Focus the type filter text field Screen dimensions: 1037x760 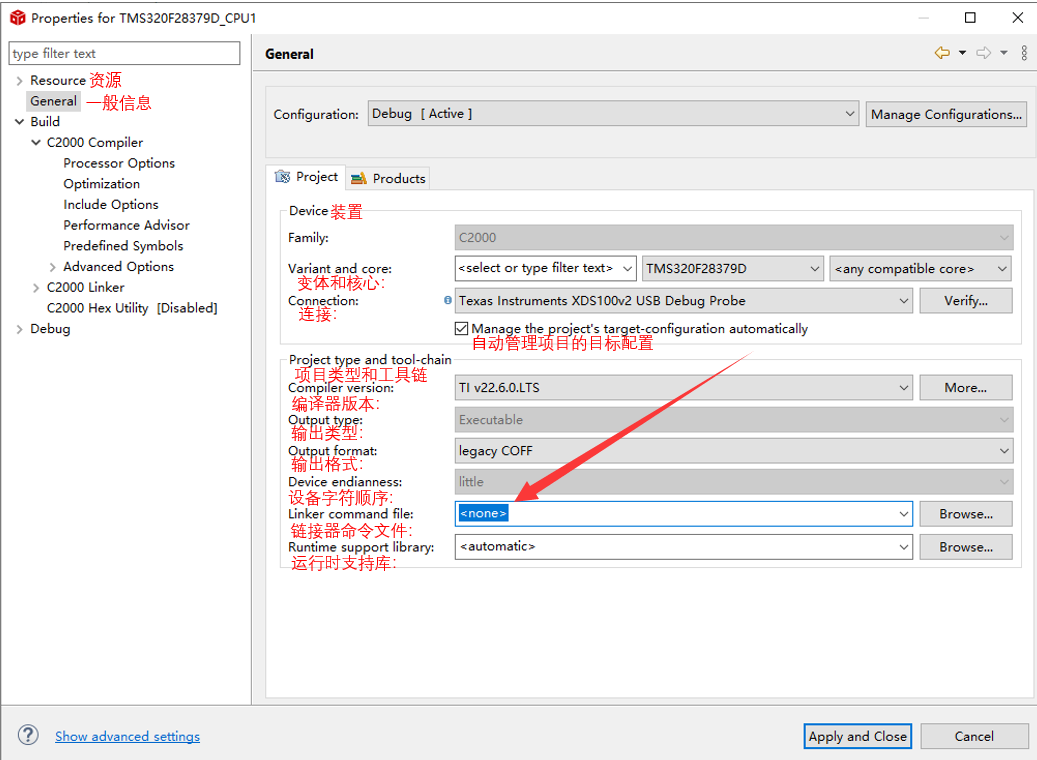pyautogui.click(x=124, y=53)
